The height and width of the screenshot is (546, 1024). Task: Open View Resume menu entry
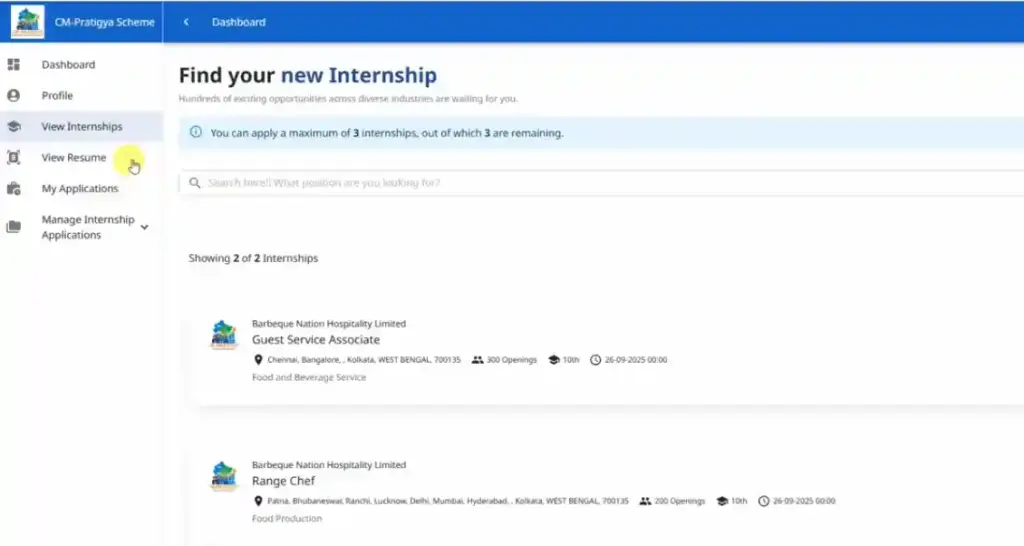pyautogui.click(x=73, y=158)
